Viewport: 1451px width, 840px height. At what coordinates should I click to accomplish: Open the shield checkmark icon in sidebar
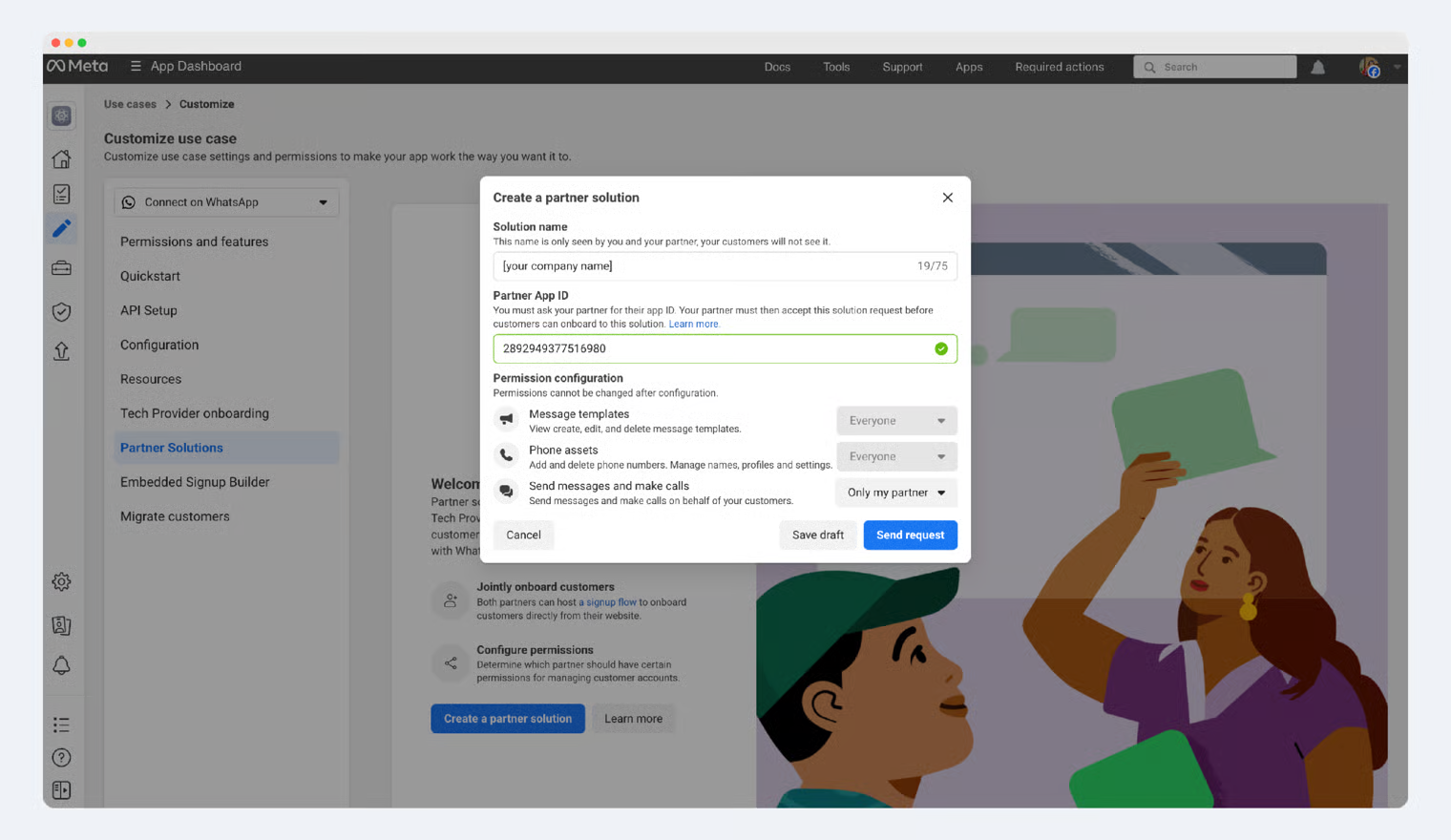61,312
